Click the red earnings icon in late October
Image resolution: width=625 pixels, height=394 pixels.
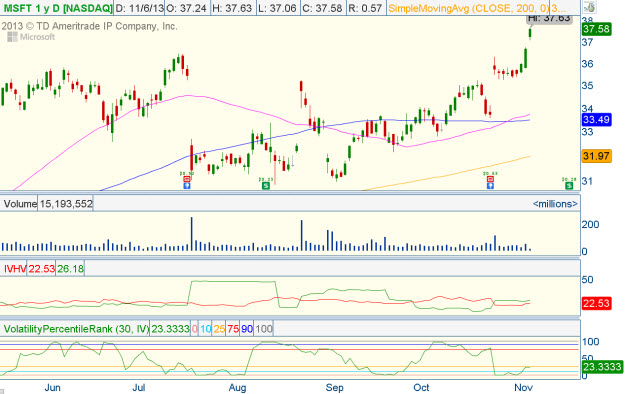490,179
